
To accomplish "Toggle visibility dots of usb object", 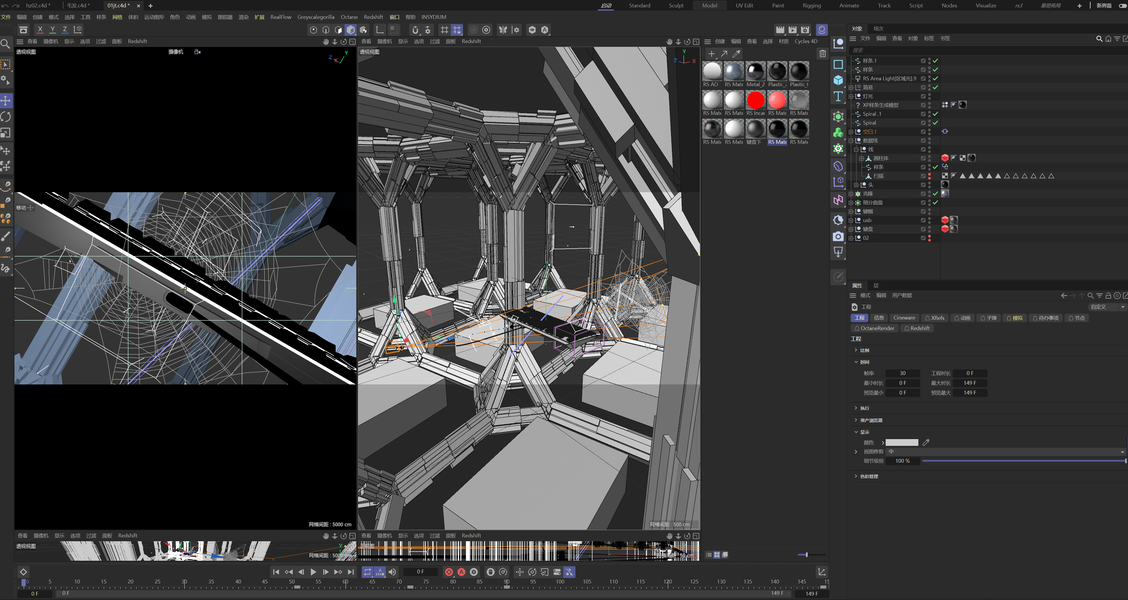I will coord(929,220).
